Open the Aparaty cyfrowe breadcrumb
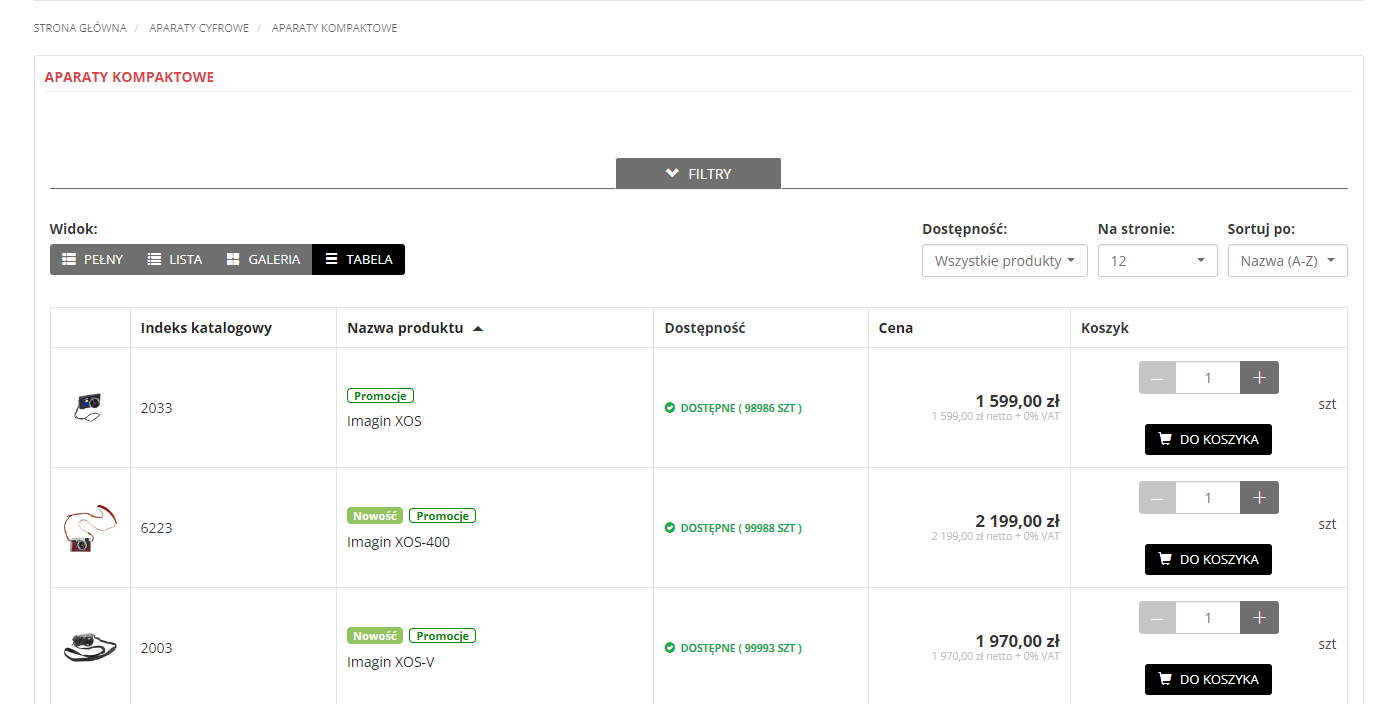The image size is (1386, 704). click(x=199, y=28)
